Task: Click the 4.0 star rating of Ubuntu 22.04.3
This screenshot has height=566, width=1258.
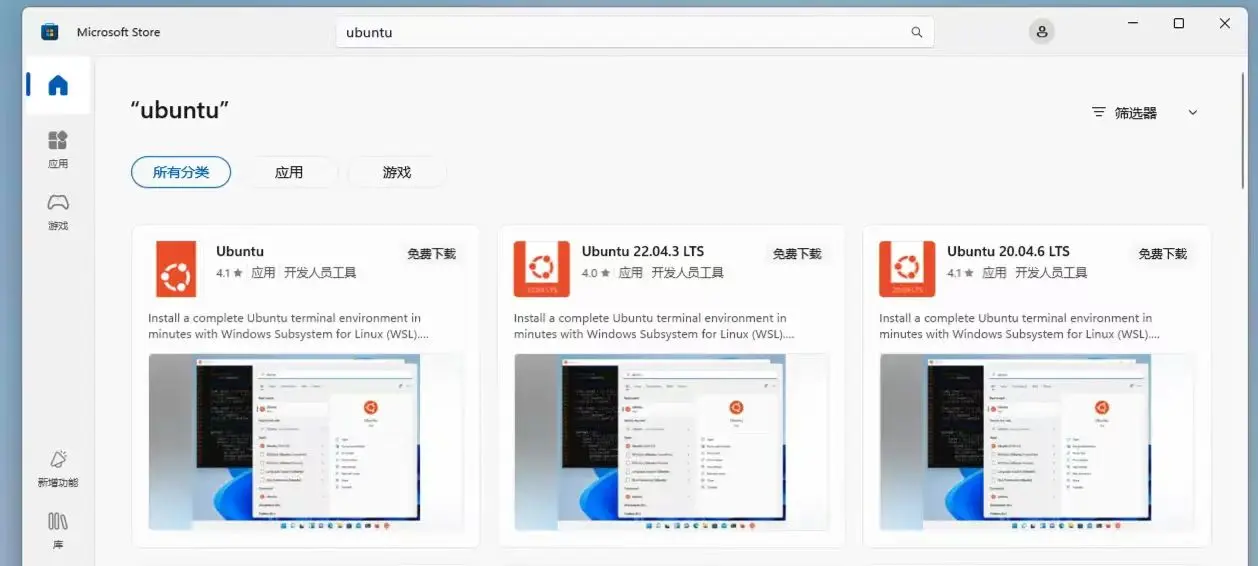Action: pos(596,272)
